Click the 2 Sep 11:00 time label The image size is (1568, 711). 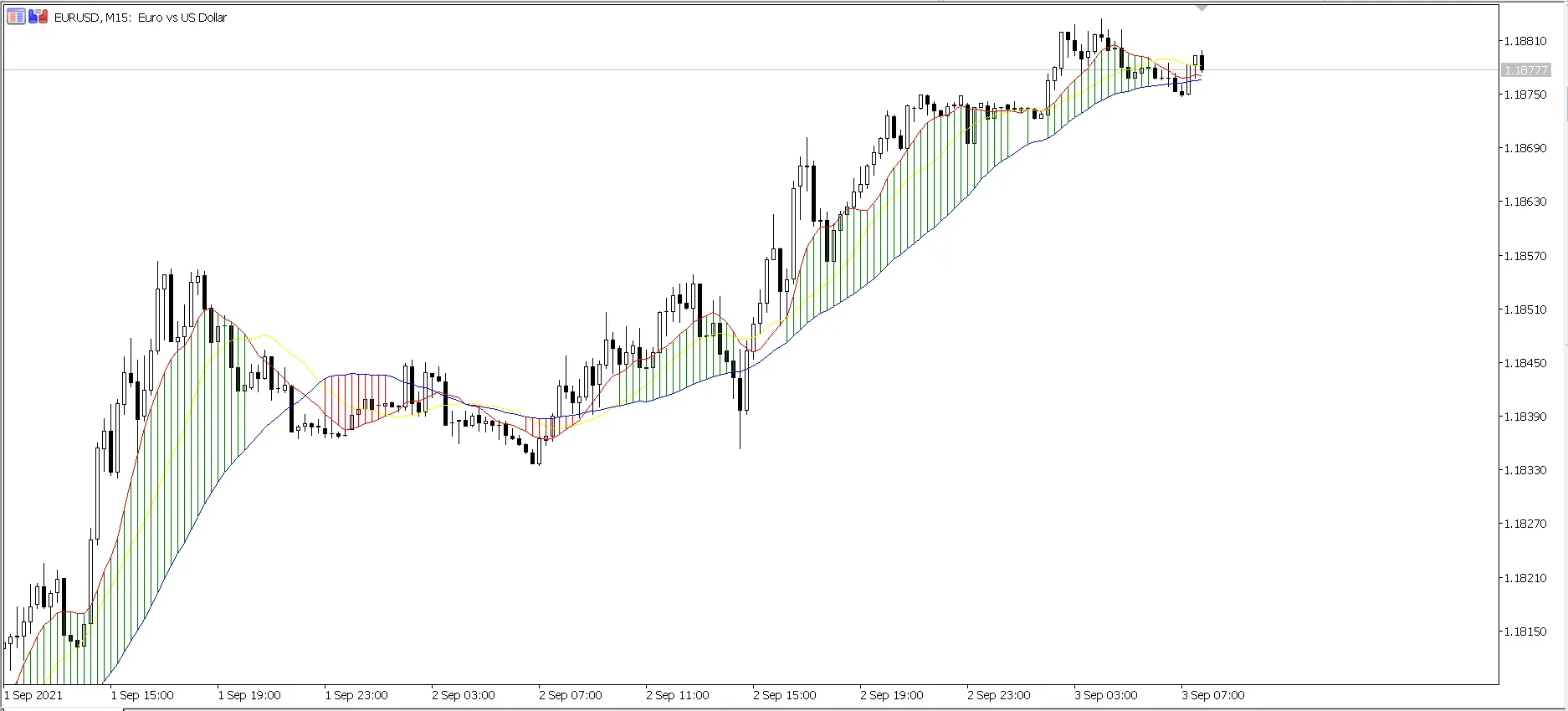678,695
